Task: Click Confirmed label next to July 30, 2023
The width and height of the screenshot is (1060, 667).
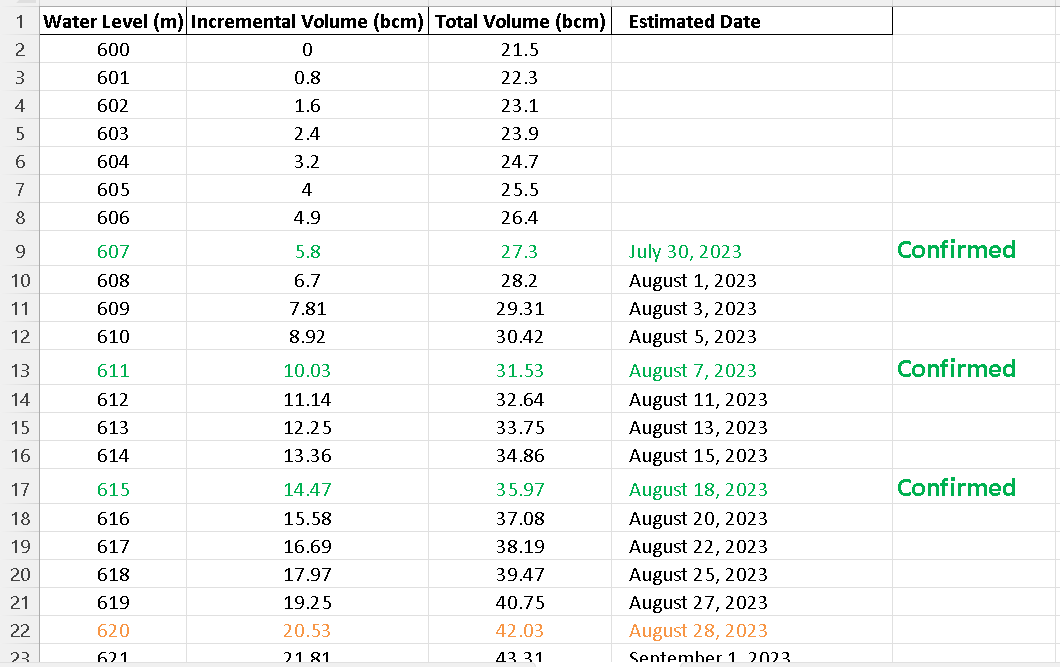Action: [956, 250]
